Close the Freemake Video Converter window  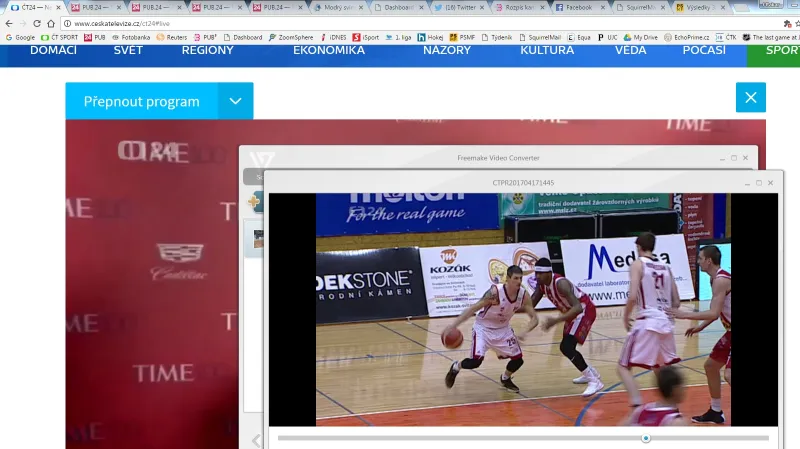[745, 158]
